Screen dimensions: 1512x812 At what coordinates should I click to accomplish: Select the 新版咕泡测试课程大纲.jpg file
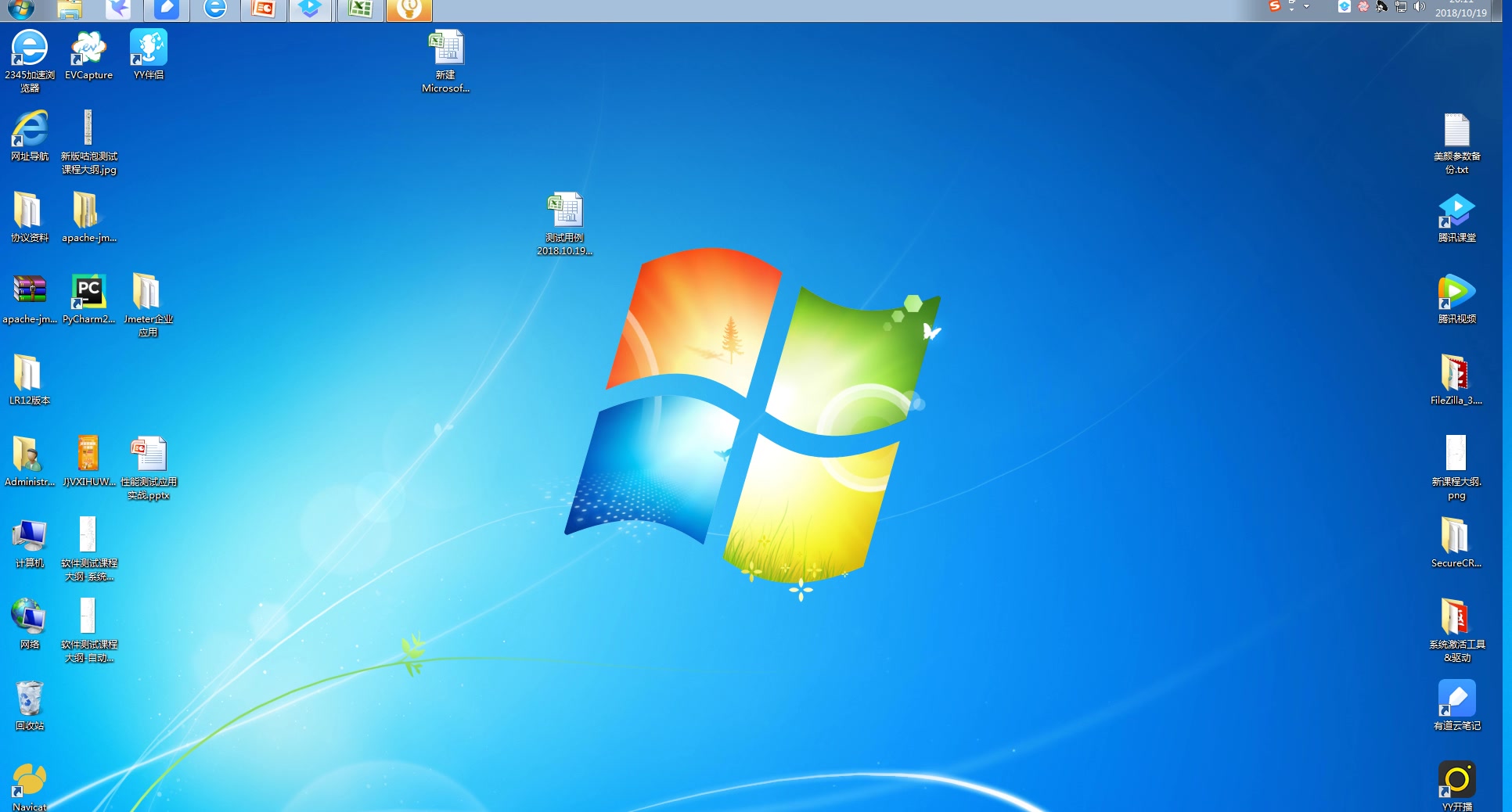88,142
